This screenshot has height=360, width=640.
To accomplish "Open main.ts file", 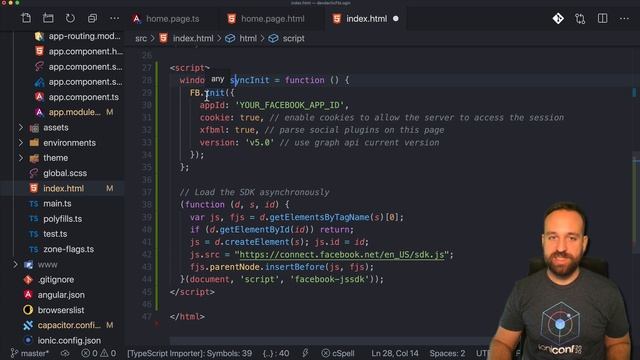I will (x=57, y=204).
